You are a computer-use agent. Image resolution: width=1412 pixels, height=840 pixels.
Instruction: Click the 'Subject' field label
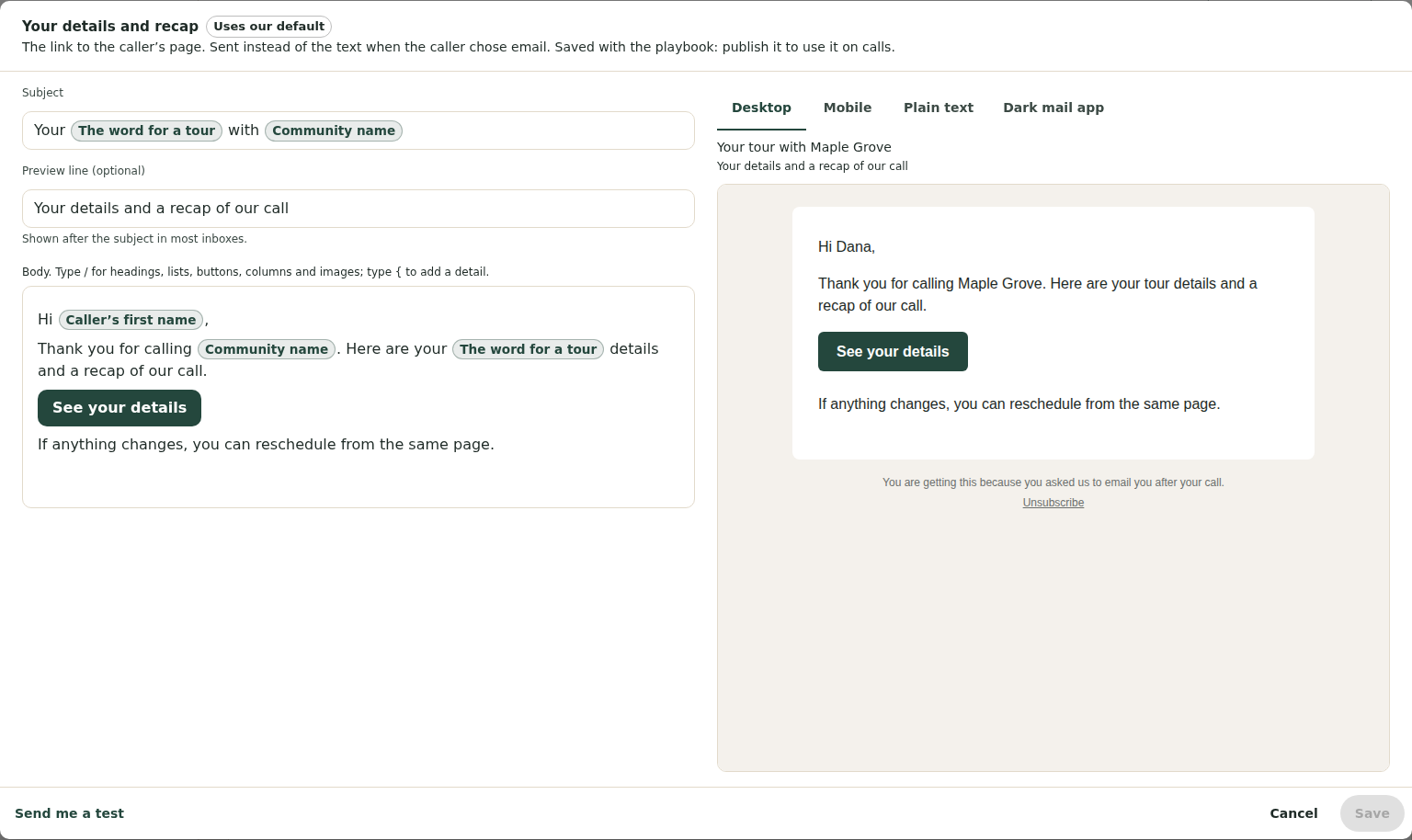tap(42, 93)
